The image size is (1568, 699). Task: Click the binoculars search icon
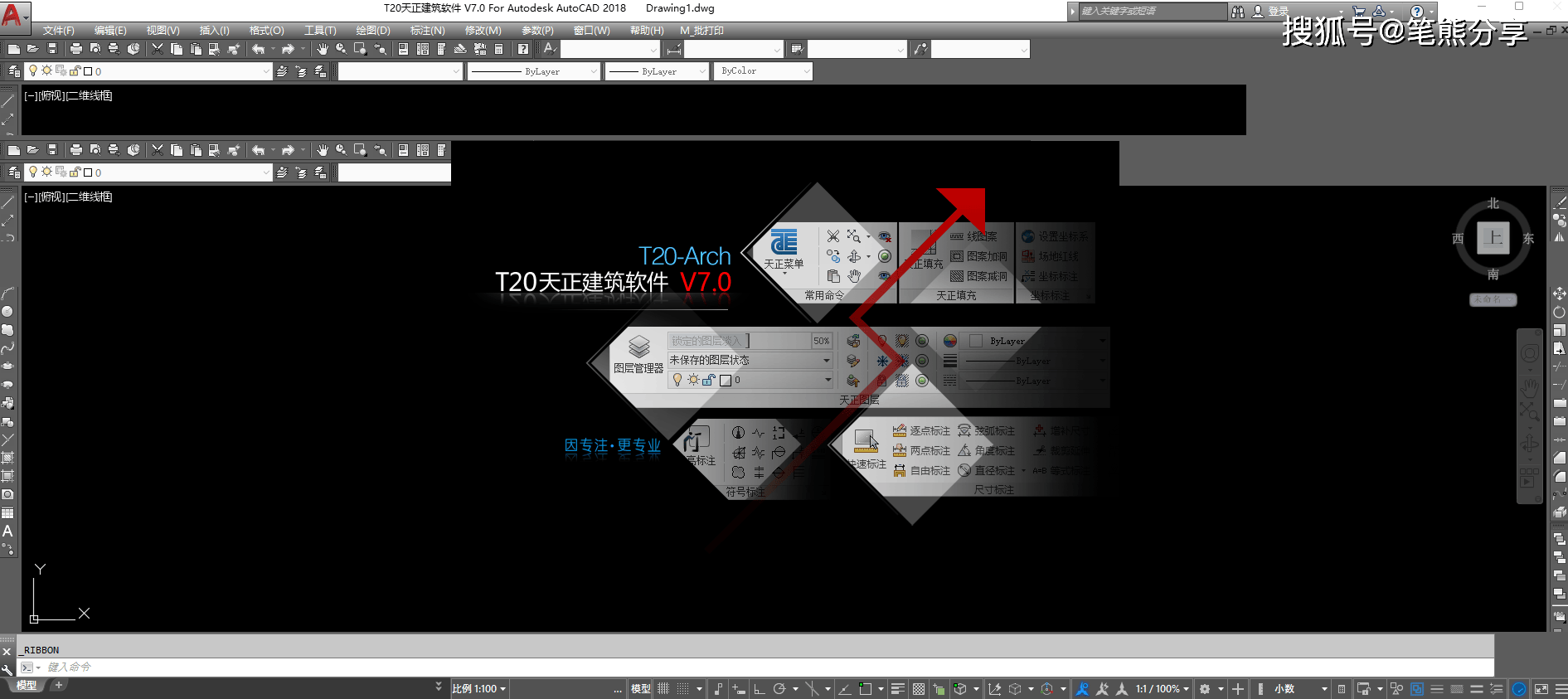[1238, 12]
